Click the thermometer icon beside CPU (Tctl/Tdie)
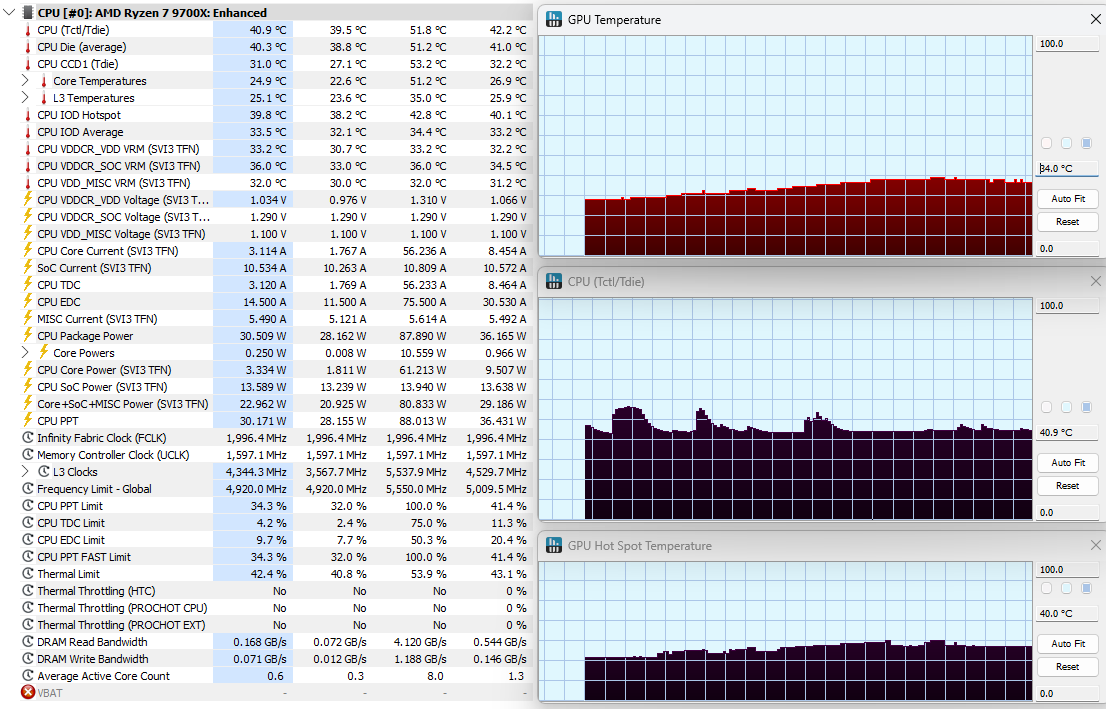The height and width of the screenshot is (709, 1106). [28, 30]
